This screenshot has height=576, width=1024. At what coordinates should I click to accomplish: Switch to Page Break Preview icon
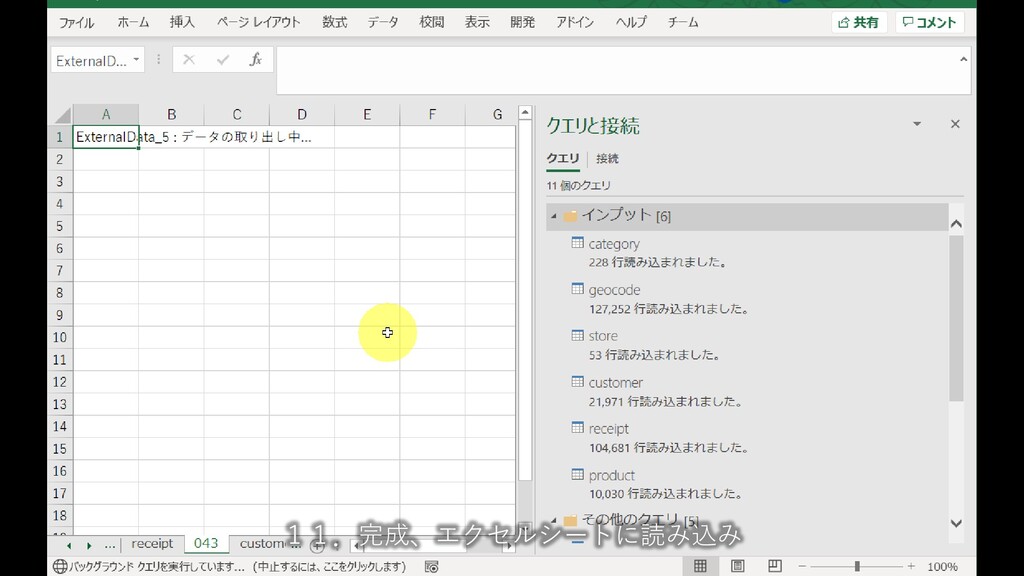coord(772,566)
